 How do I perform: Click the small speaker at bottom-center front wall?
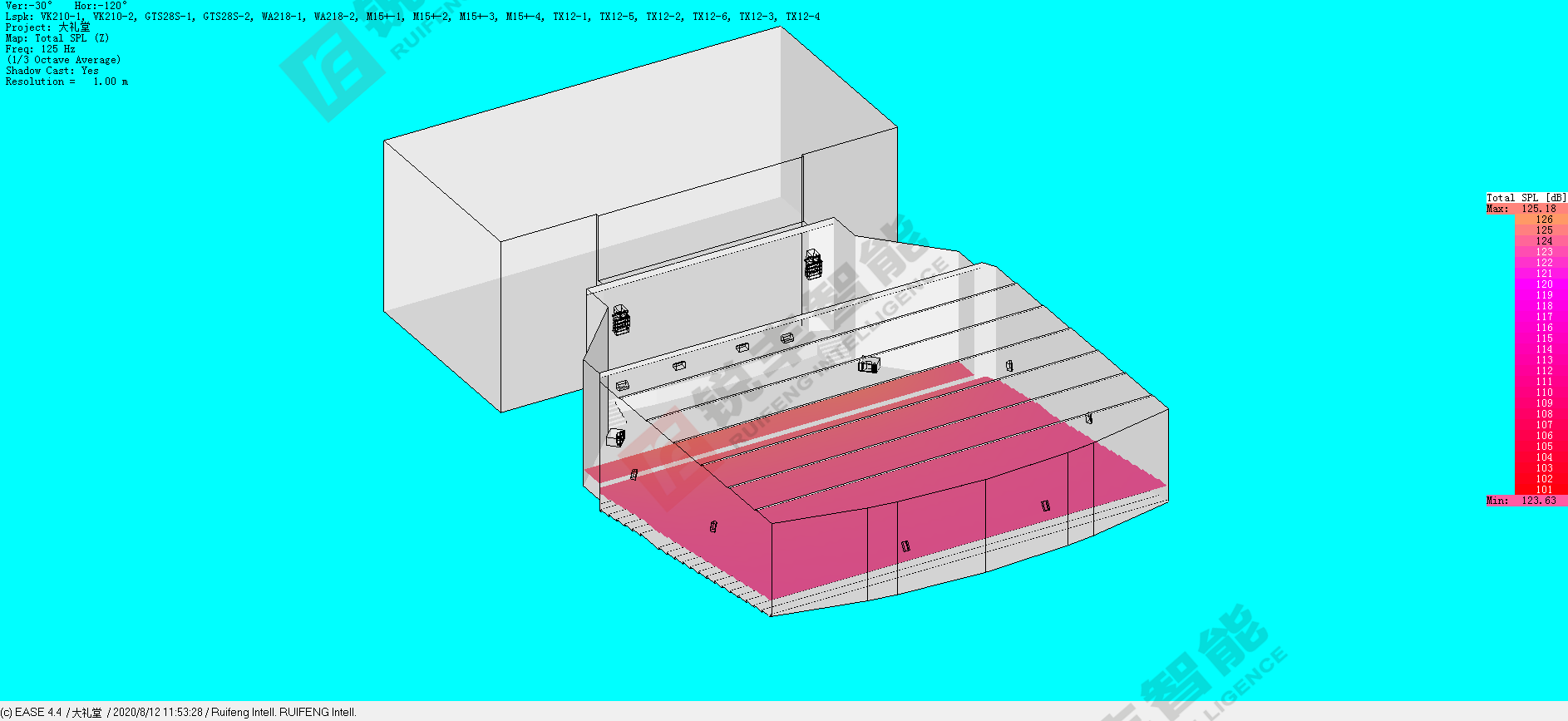click(x=905, y=546)
